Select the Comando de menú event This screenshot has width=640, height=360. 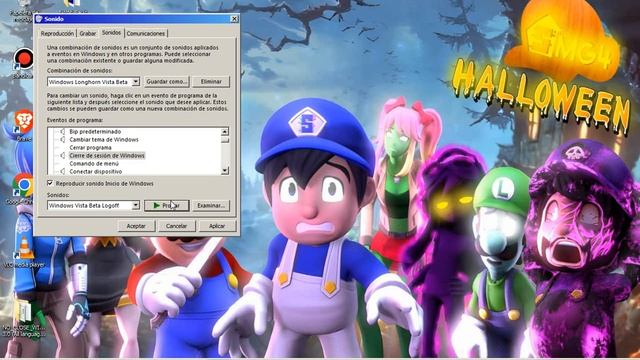coord(94,163)
